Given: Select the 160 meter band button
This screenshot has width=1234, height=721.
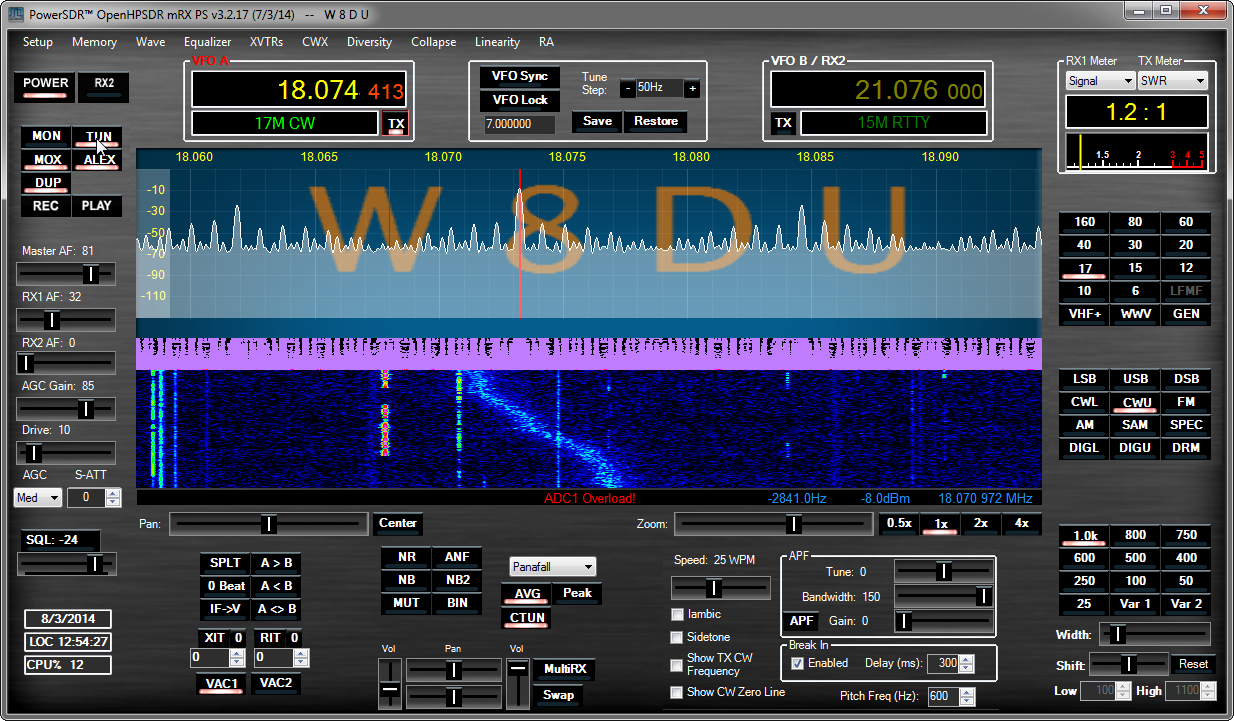Looking at the screenshot, I should pyautogui.click(x=1084, y=222).
